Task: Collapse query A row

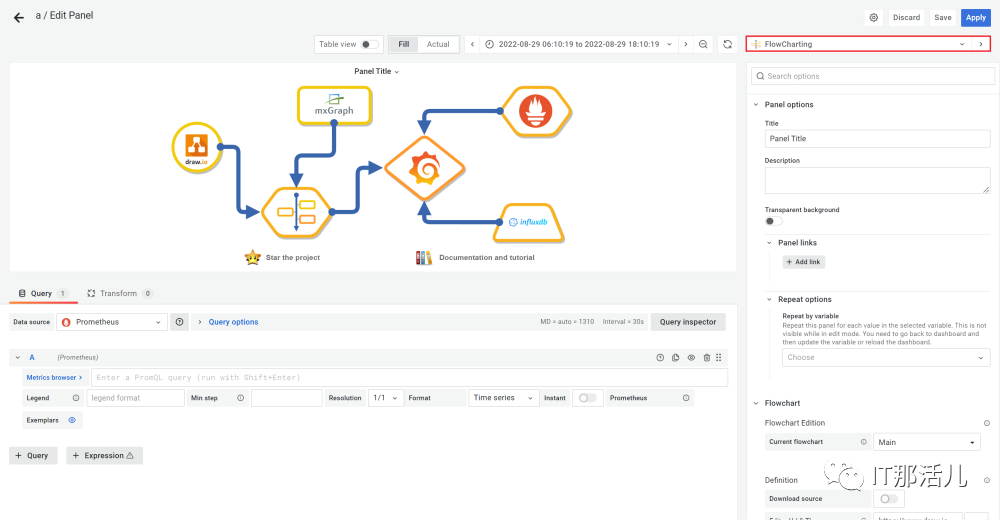Action: (18, 357)
